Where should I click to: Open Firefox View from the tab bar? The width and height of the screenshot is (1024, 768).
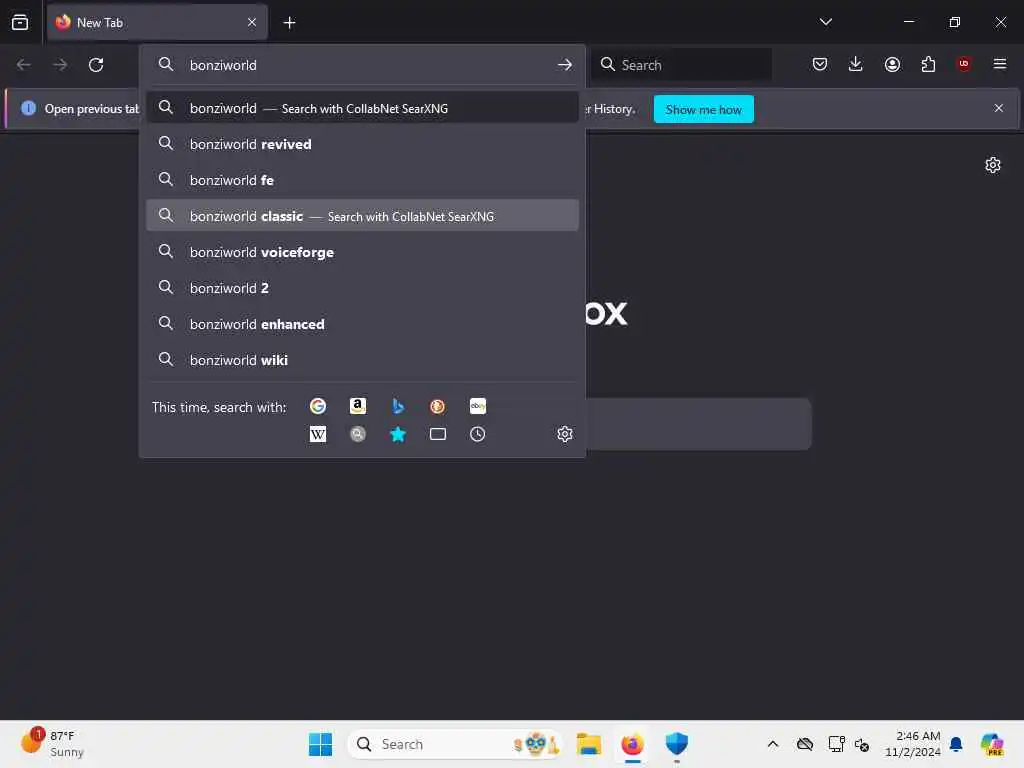click(20, 22)
